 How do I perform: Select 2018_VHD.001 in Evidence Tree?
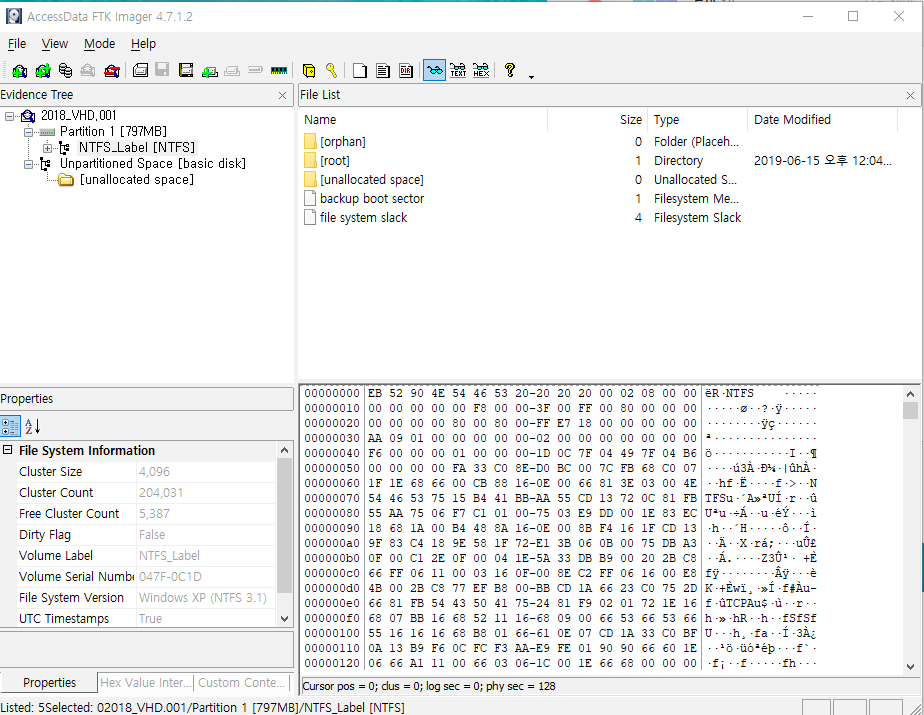[x=78, y=116]
